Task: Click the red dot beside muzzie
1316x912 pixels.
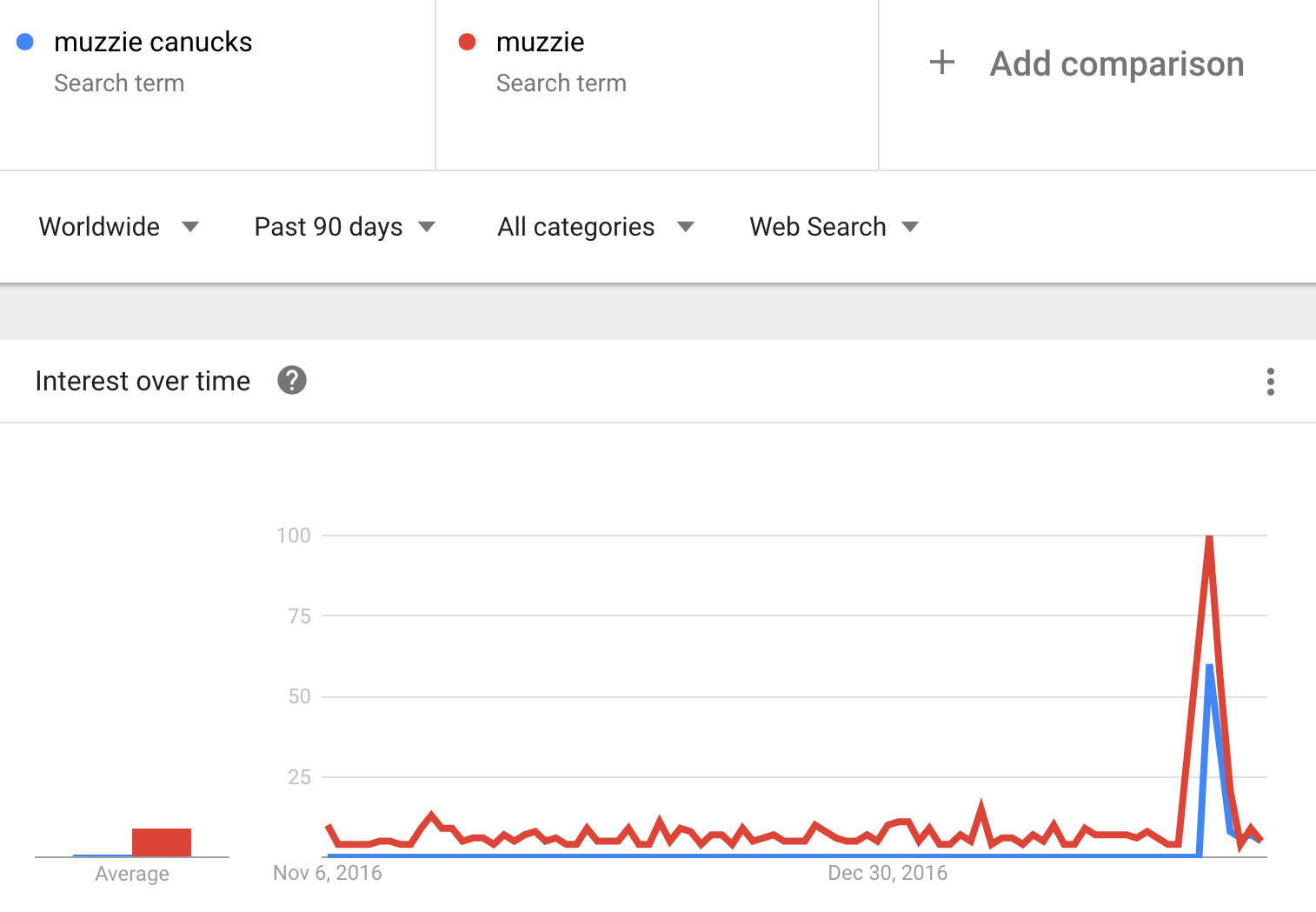Action: 467,42
